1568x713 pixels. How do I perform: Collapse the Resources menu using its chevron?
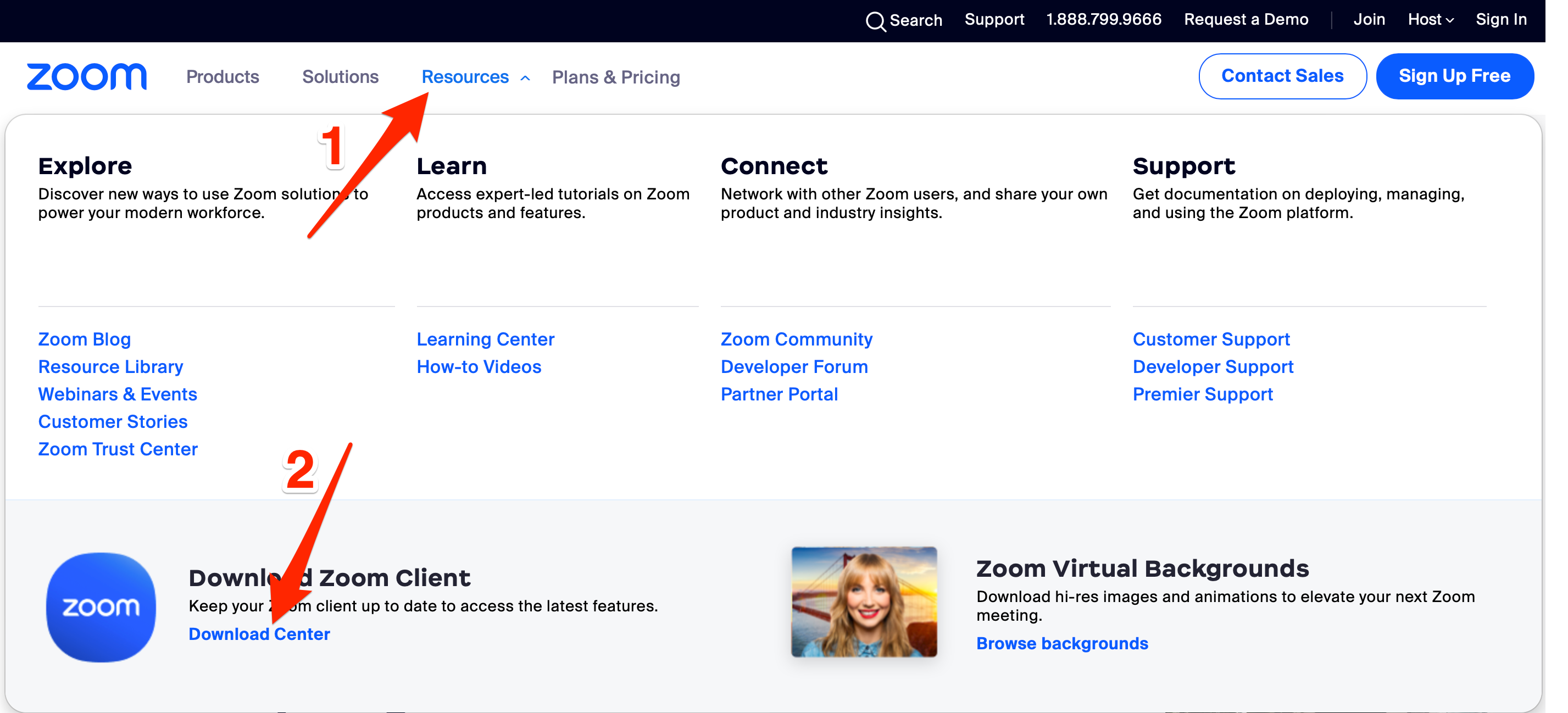pyautogui.click(x=525, y=78)
